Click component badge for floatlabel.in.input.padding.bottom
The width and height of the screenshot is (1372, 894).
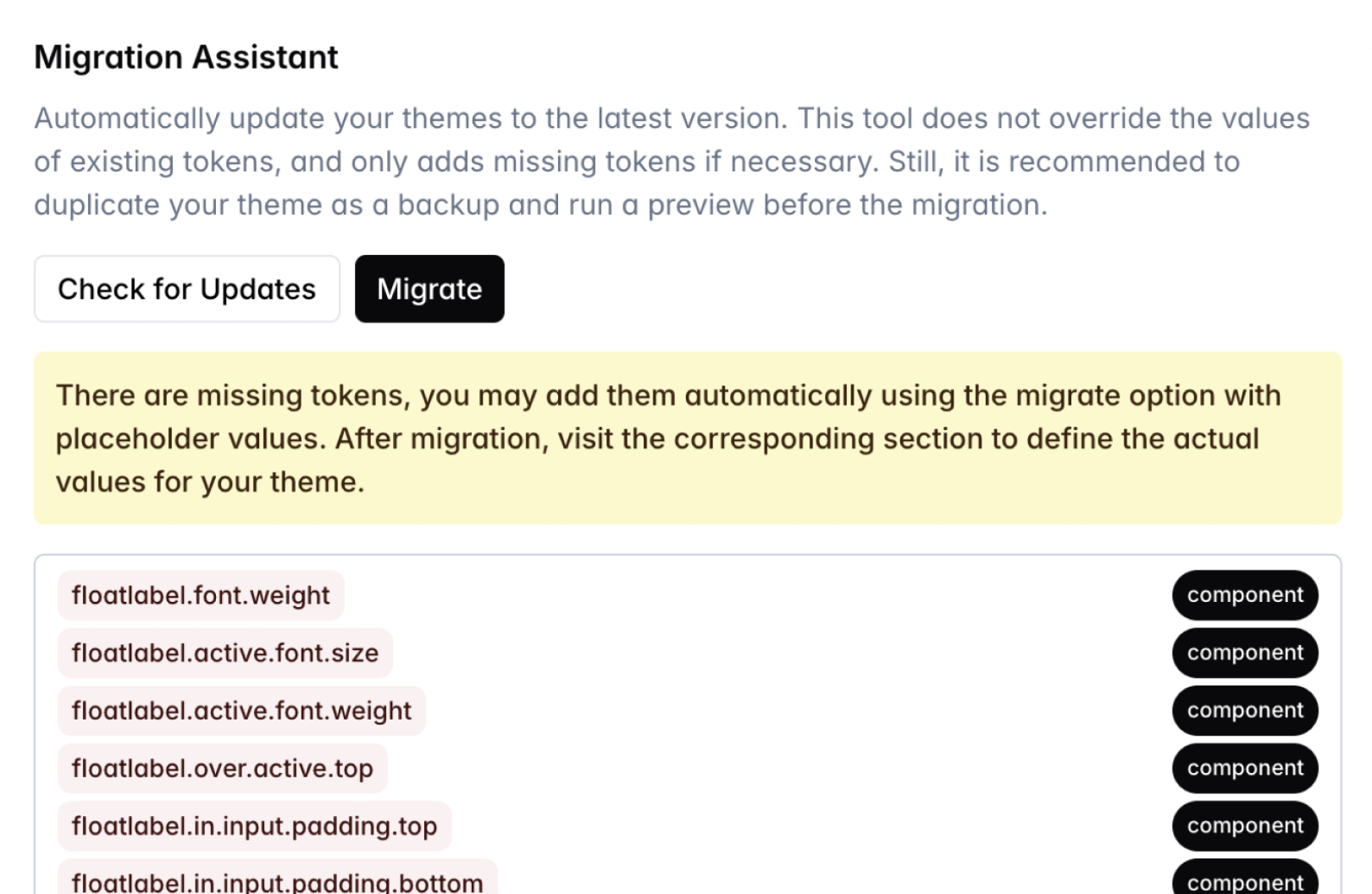[x=1244, y=880]
